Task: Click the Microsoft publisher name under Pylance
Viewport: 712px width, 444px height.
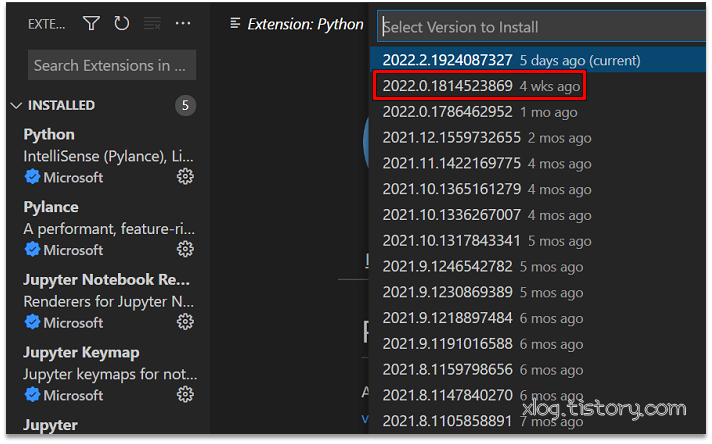Action: click(x=73, y=250)
